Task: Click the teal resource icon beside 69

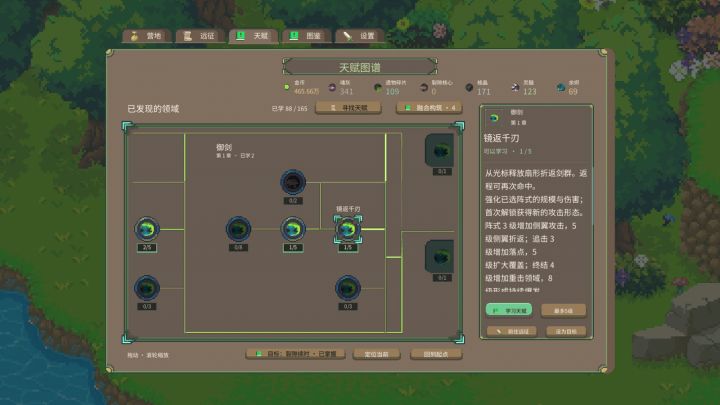Action: click(561, 87)
